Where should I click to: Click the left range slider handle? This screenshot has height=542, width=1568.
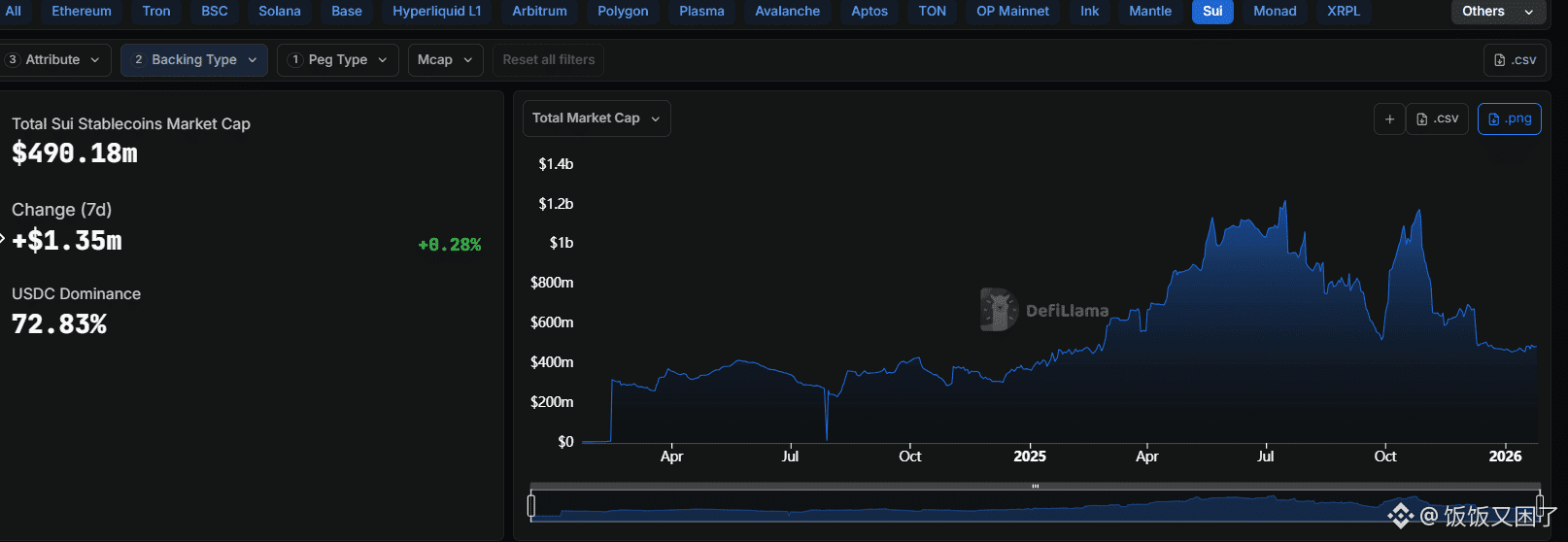(x=531, y=505)
